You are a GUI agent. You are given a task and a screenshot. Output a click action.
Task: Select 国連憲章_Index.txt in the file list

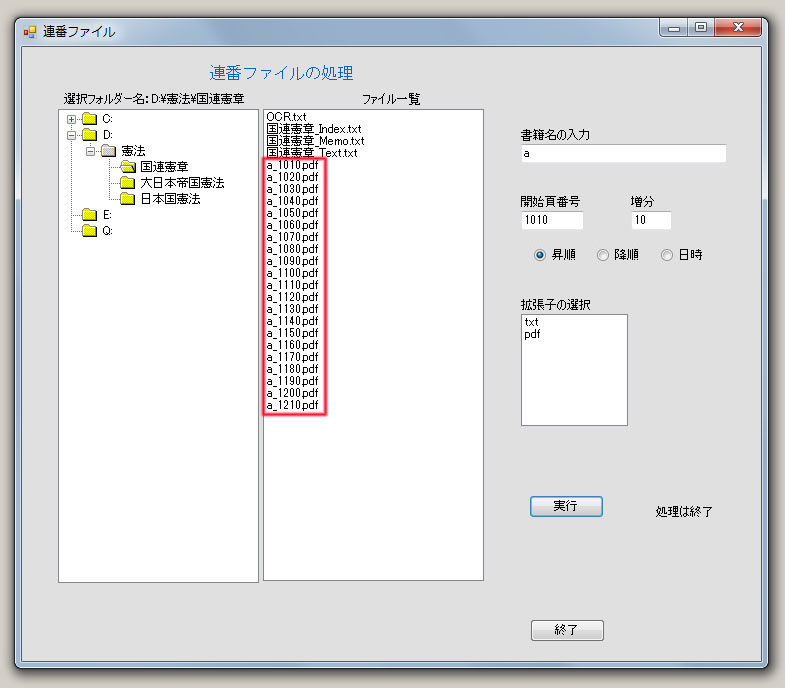tap(314, 129)
